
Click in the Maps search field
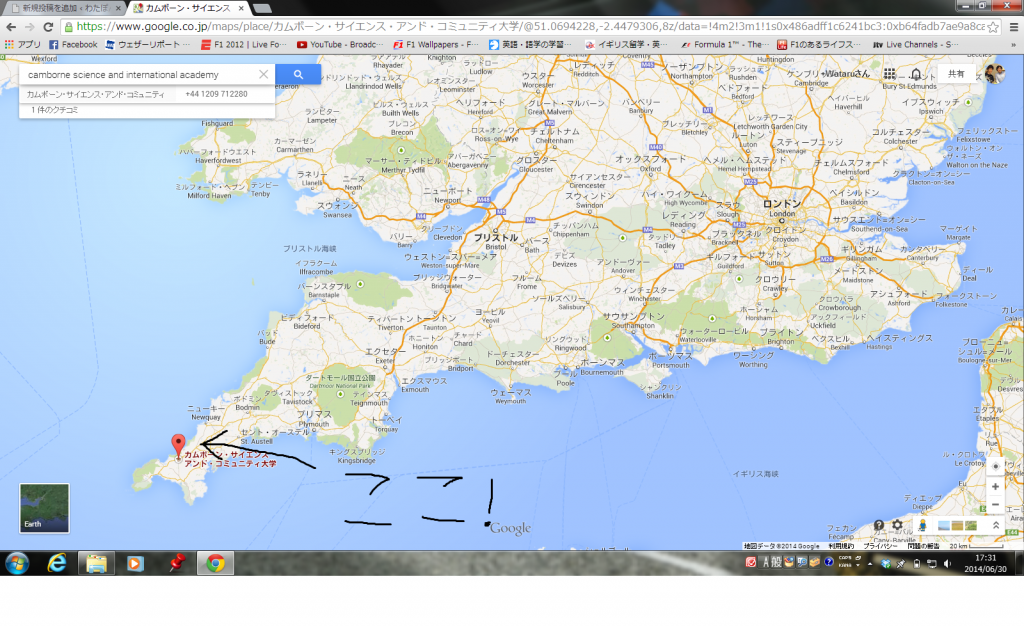(x=140, y=74)
